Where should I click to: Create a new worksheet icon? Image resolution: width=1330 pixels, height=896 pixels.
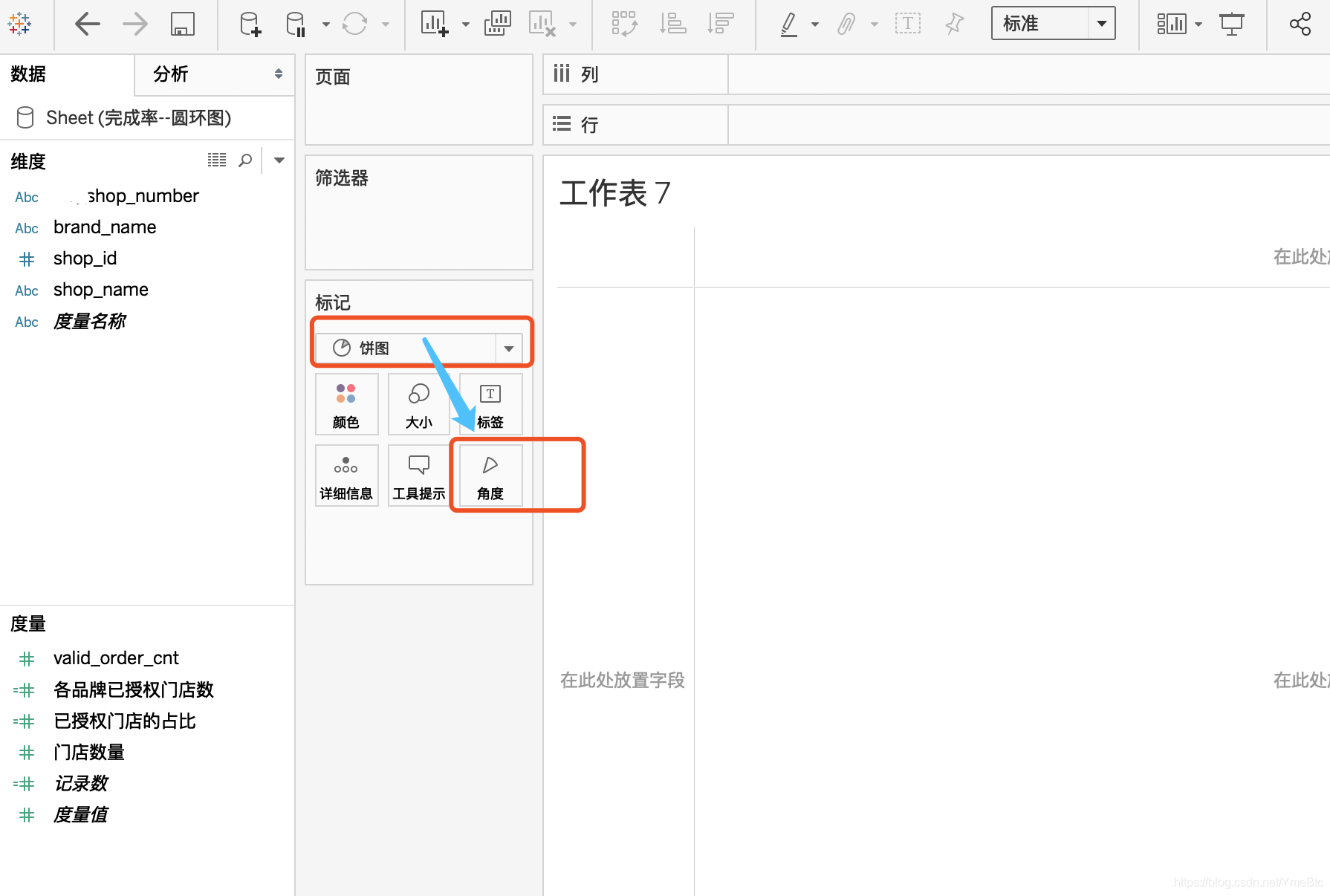(435, 24)
